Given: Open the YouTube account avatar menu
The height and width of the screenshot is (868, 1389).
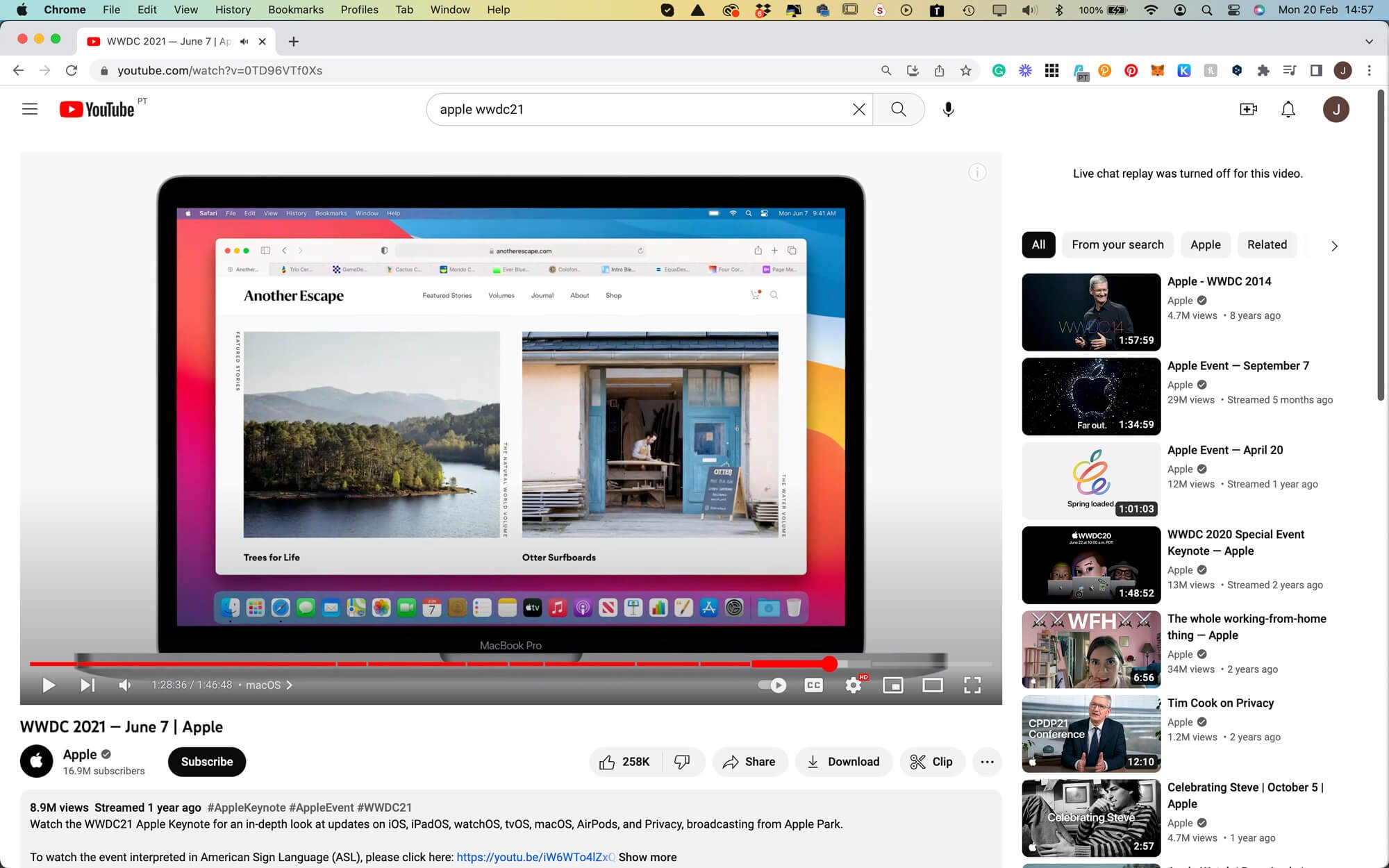Looking at the screenshot, I should [1336, 109].
